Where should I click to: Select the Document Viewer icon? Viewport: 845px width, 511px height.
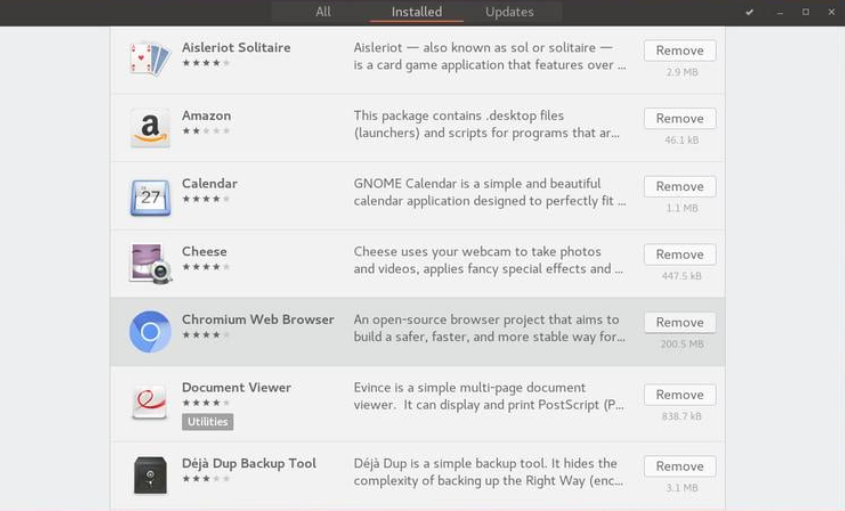pos(150,402)
